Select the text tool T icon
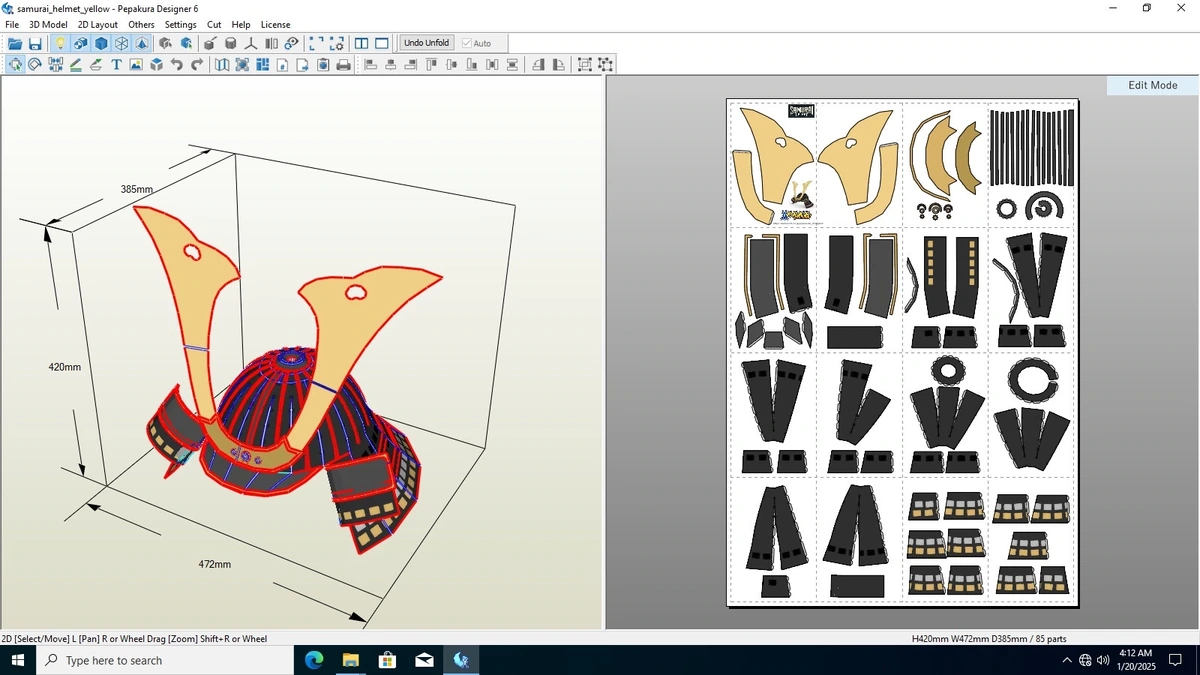The width and height of the screenshot is (1200, 675). (x=116, y=65)
